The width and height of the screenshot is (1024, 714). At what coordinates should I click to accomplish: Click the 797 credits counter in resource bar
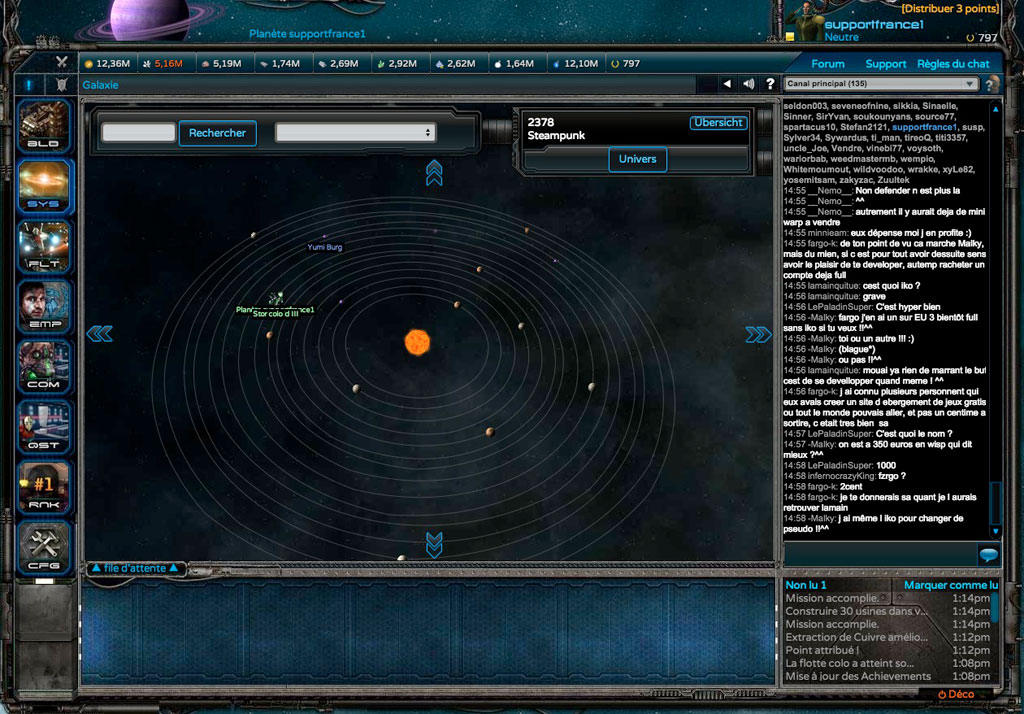point(626,63)
